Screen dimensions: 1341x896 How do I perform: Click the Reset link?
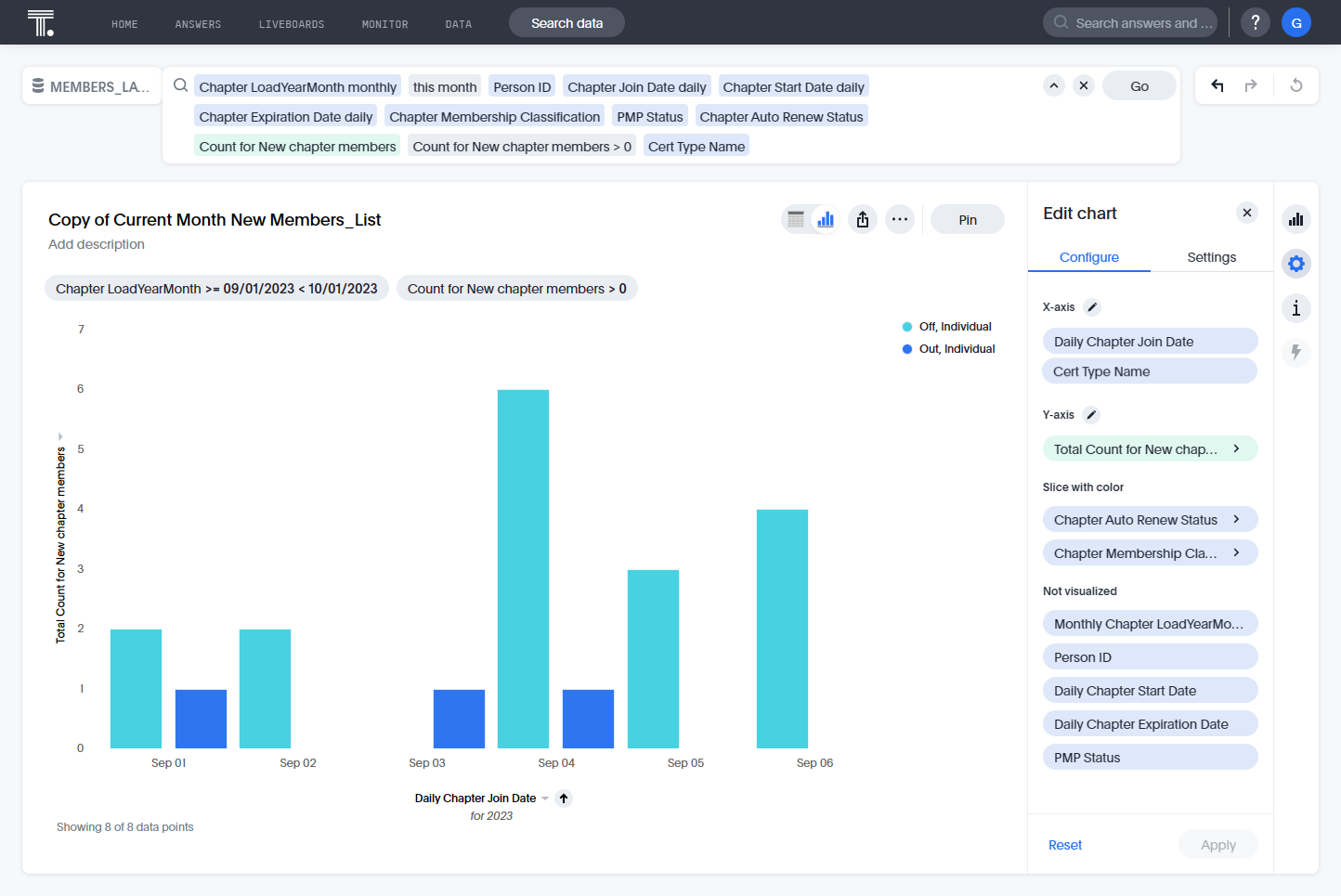(x=1065, y=845)
